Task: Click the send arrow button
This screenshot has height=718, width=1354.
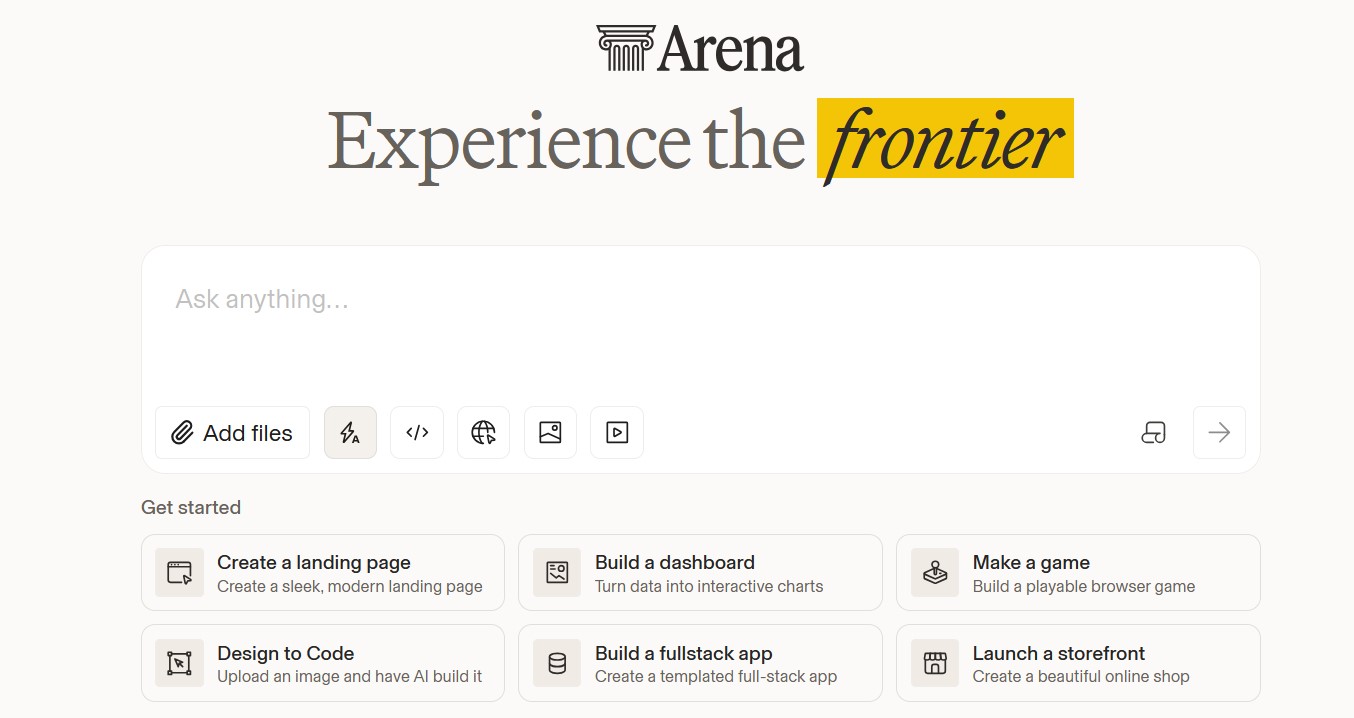Action: pyautogui.click(x=1219, y=432)
